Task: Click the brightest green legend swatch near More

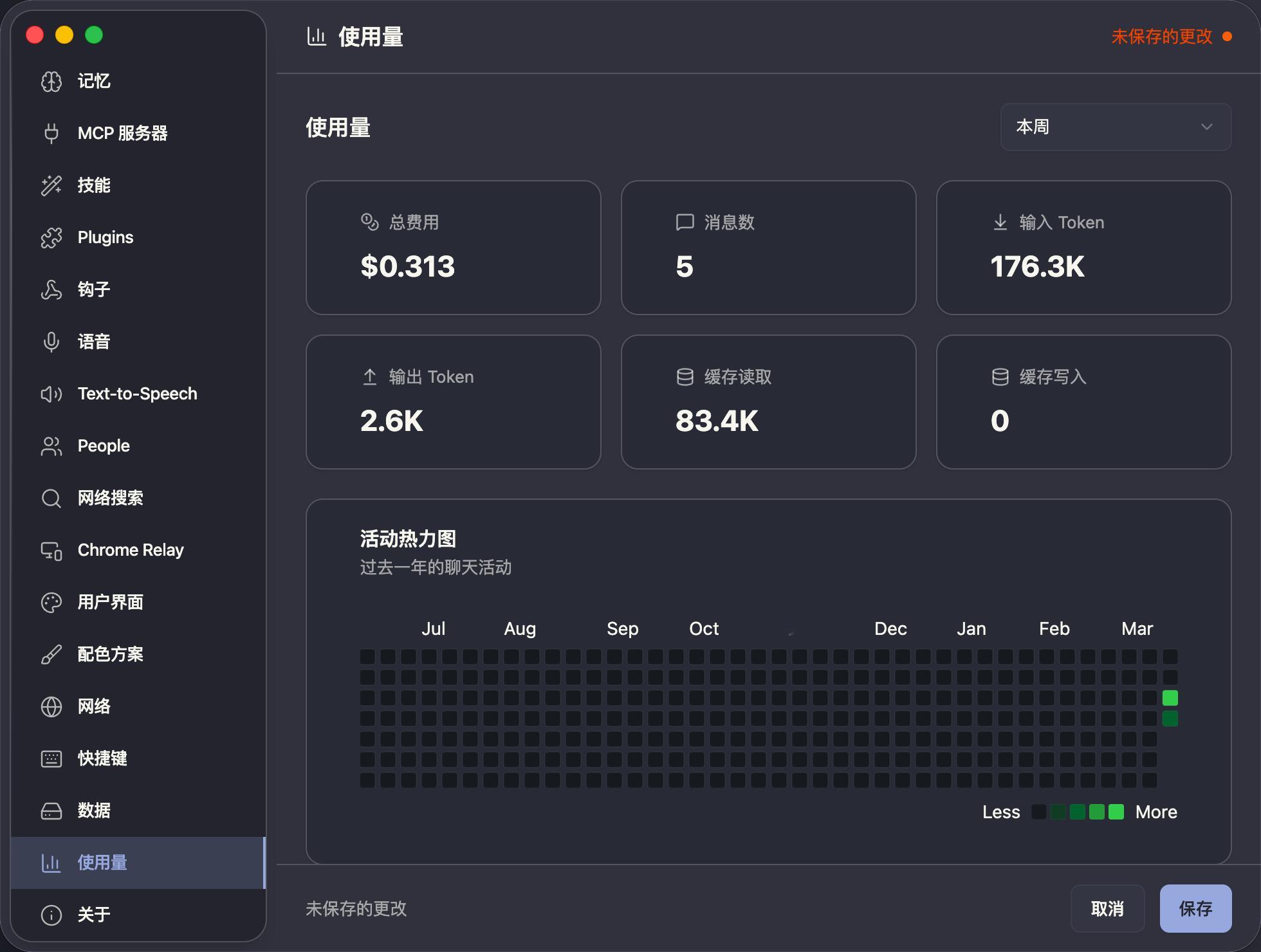Action: point(1116,812)
